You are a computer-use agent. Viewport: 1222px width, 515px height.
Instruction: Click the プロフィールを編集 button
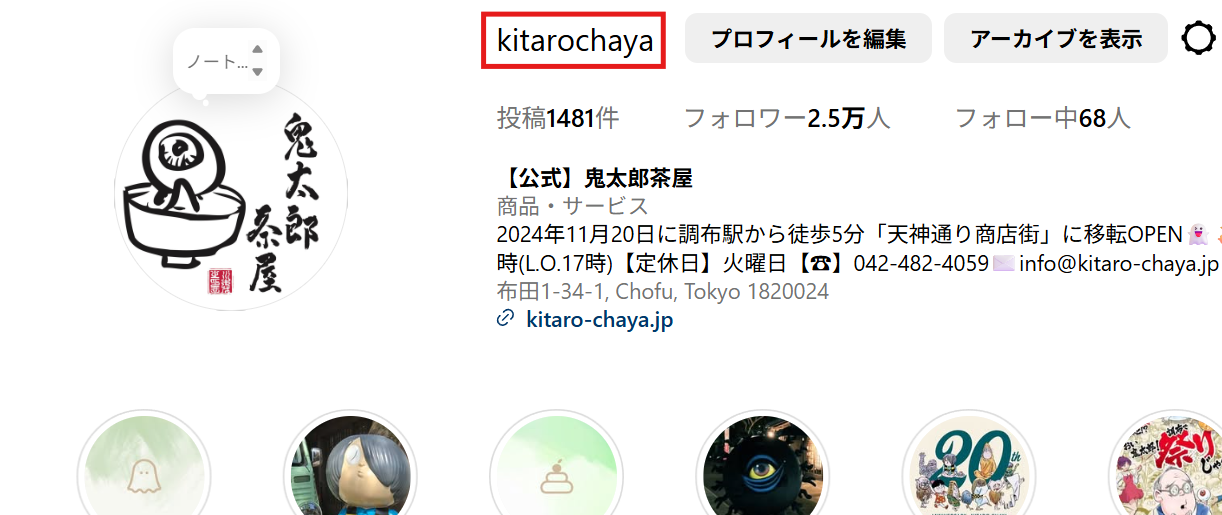[x=808, y=39]
